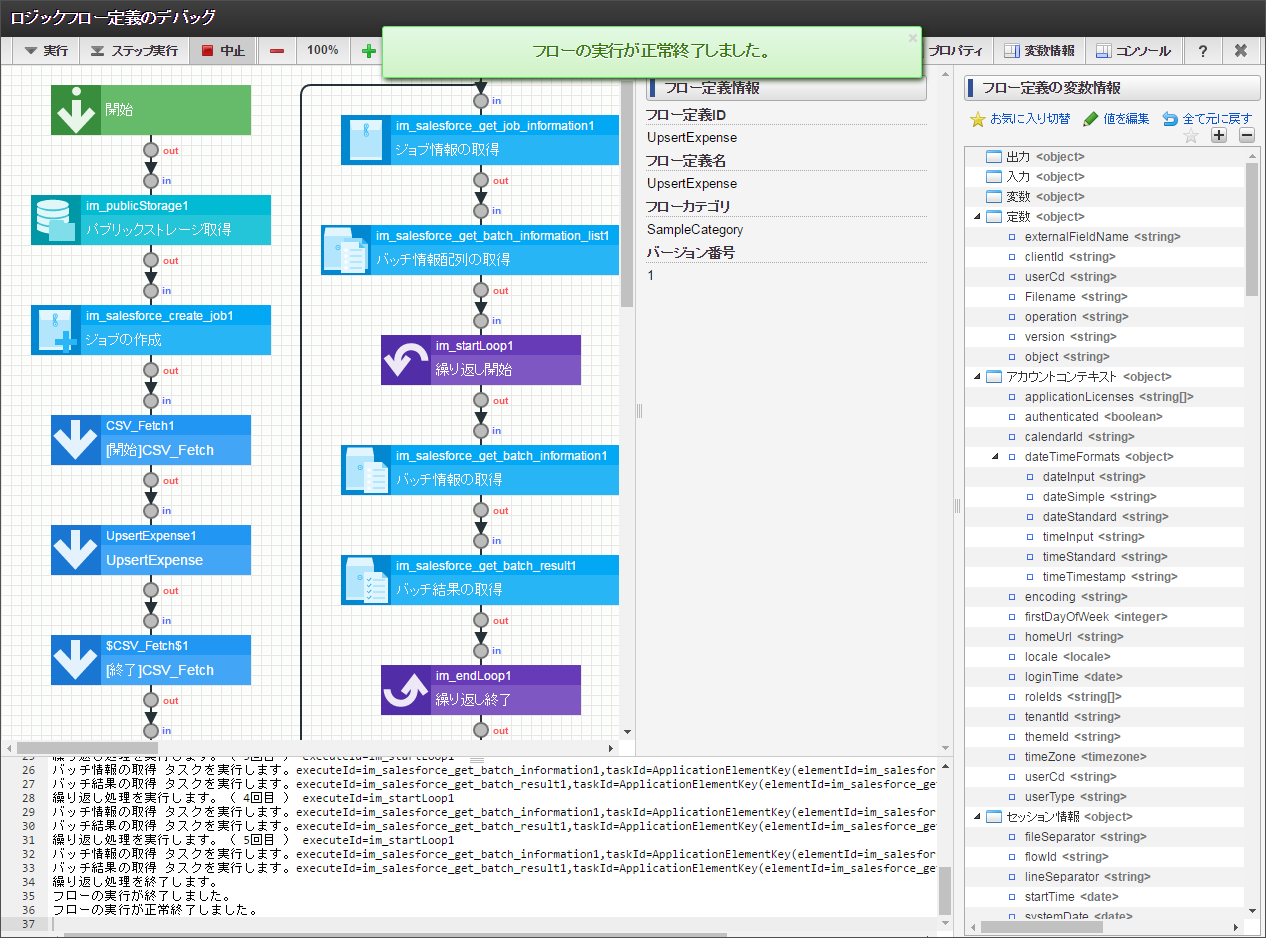Select the CSV_Fetch1 start node arrow icon
The image size is (1266, 938).
[76, 440]
